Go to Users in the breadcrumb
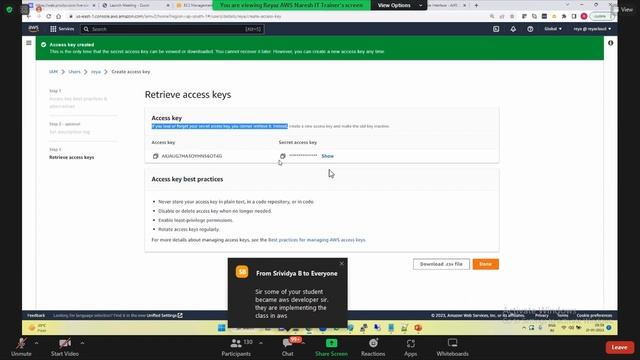This screenshot has width=640, height=360. [74, 71]
